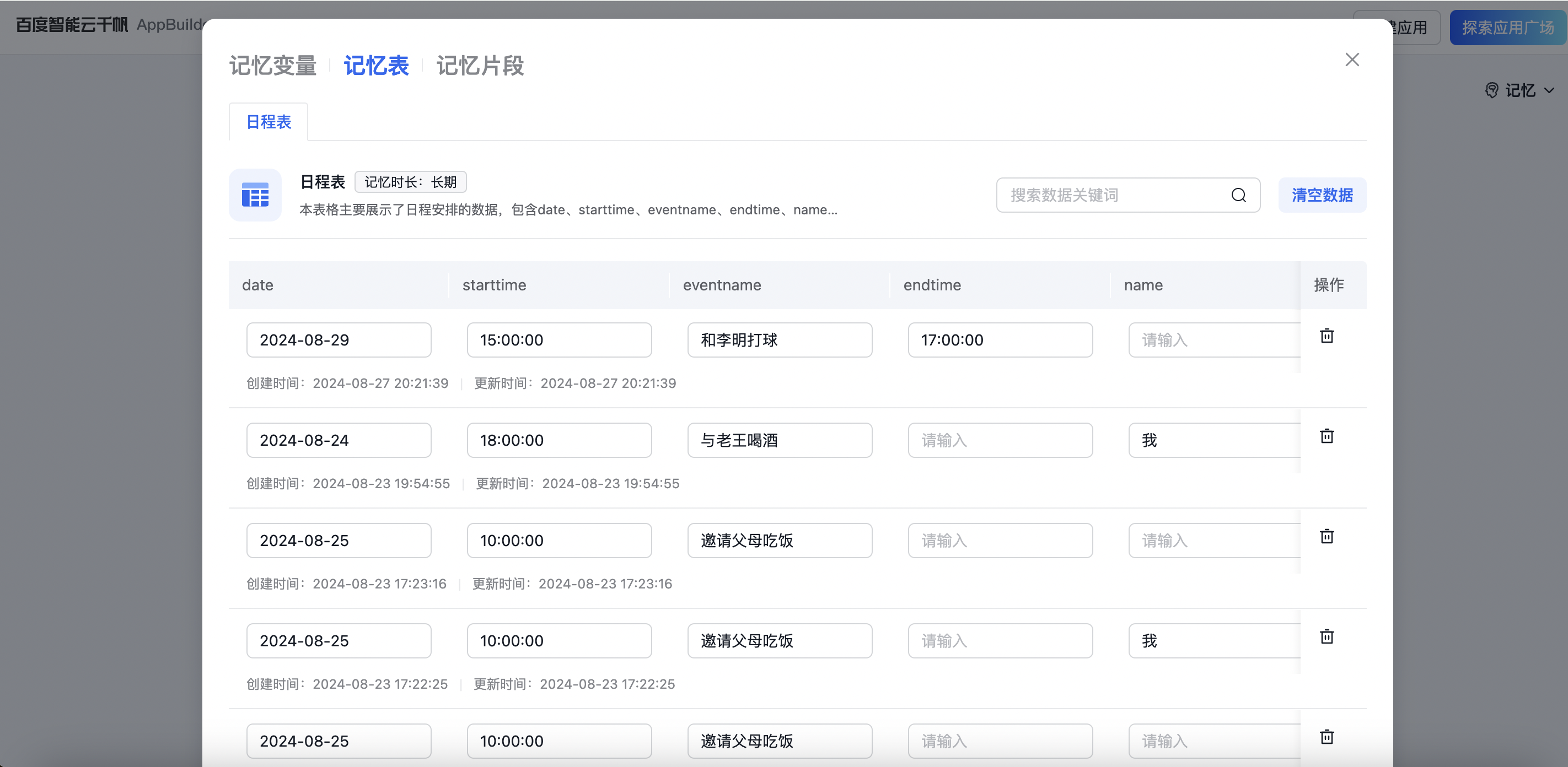1568x767 pixels.
Task: Delete the last visible 邀请父母吃饭 row
Action: [1327, 737]
